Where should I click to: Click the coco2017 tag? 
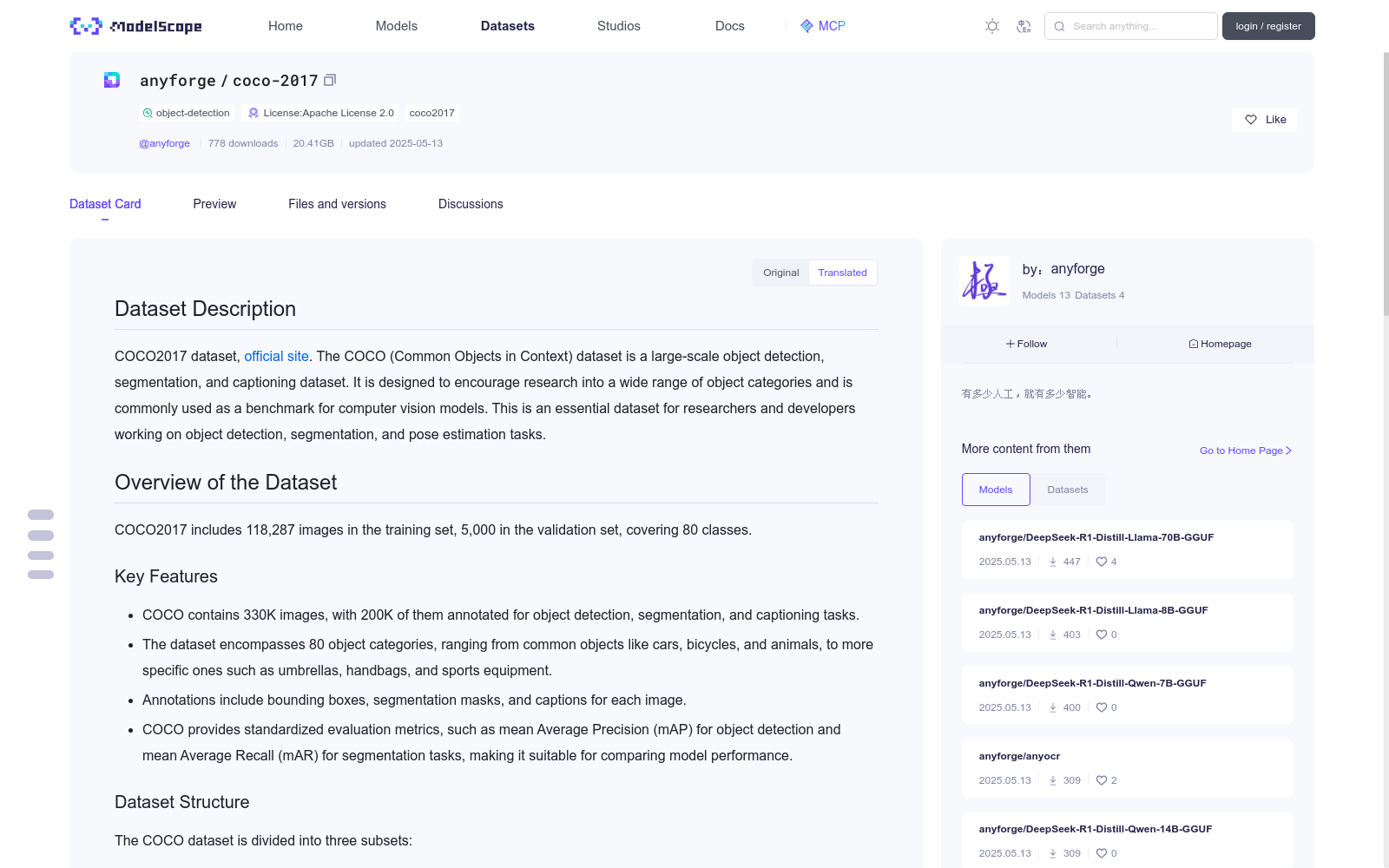coord(431,113)
